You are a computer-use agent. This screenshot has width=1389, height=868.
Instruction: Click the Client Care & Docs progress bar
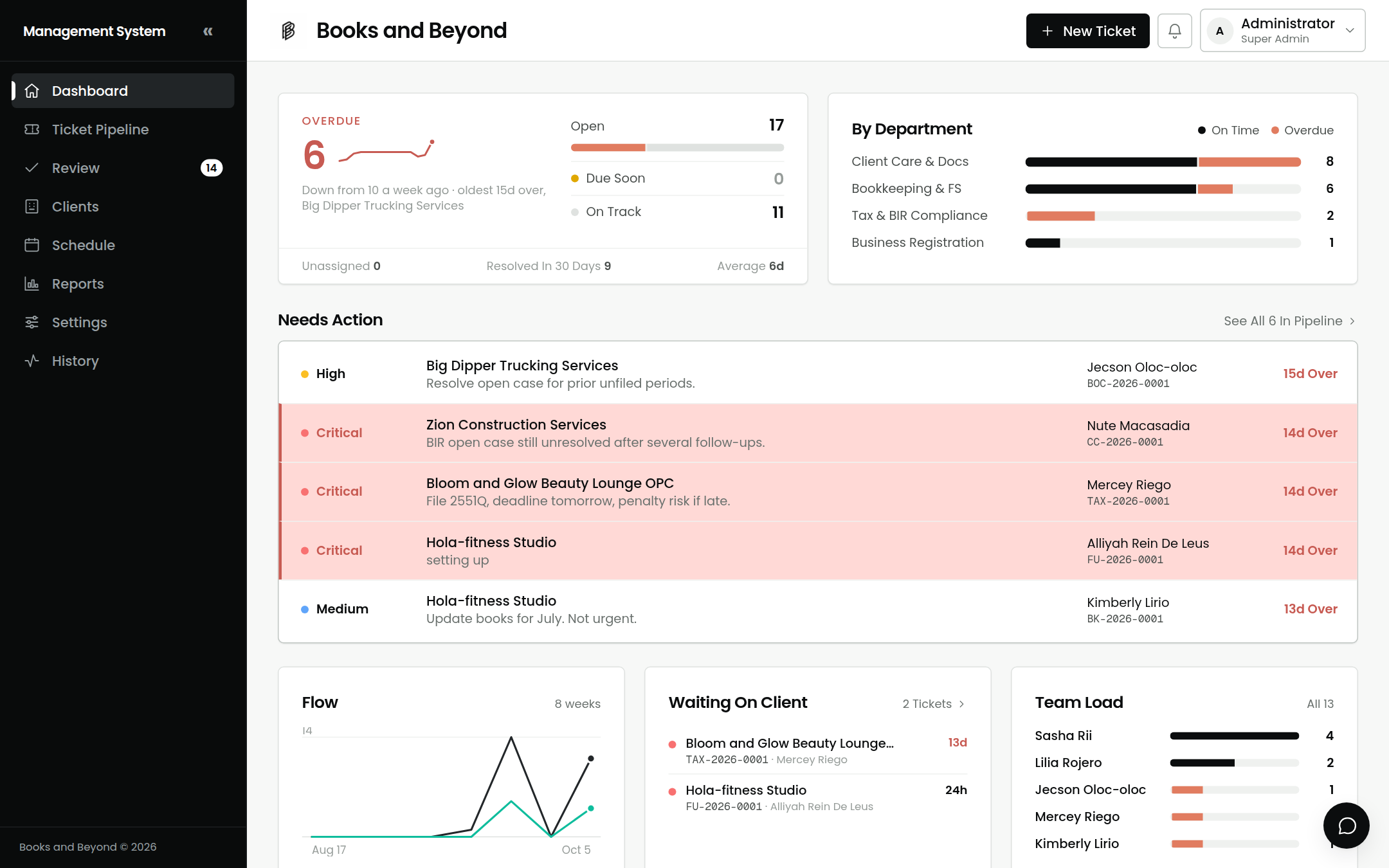pos(1163,162)
